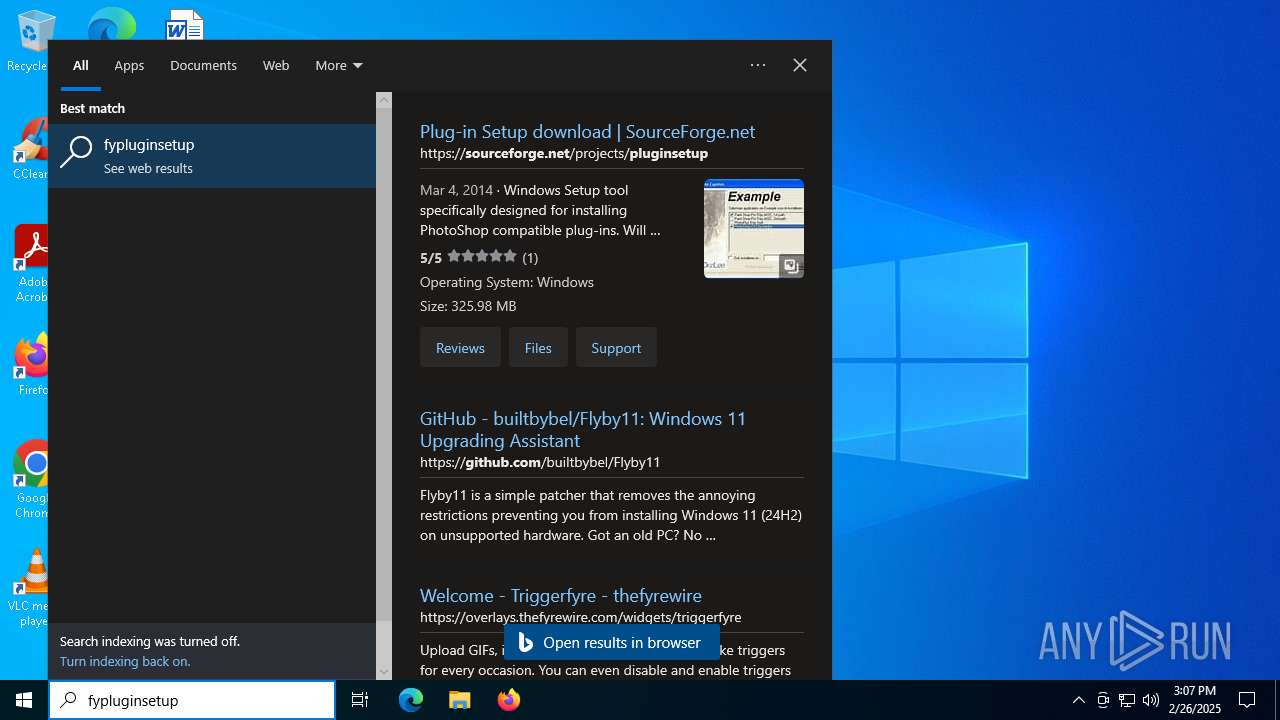
Task: Click the network tray icon
Action: pos(1127,700)
